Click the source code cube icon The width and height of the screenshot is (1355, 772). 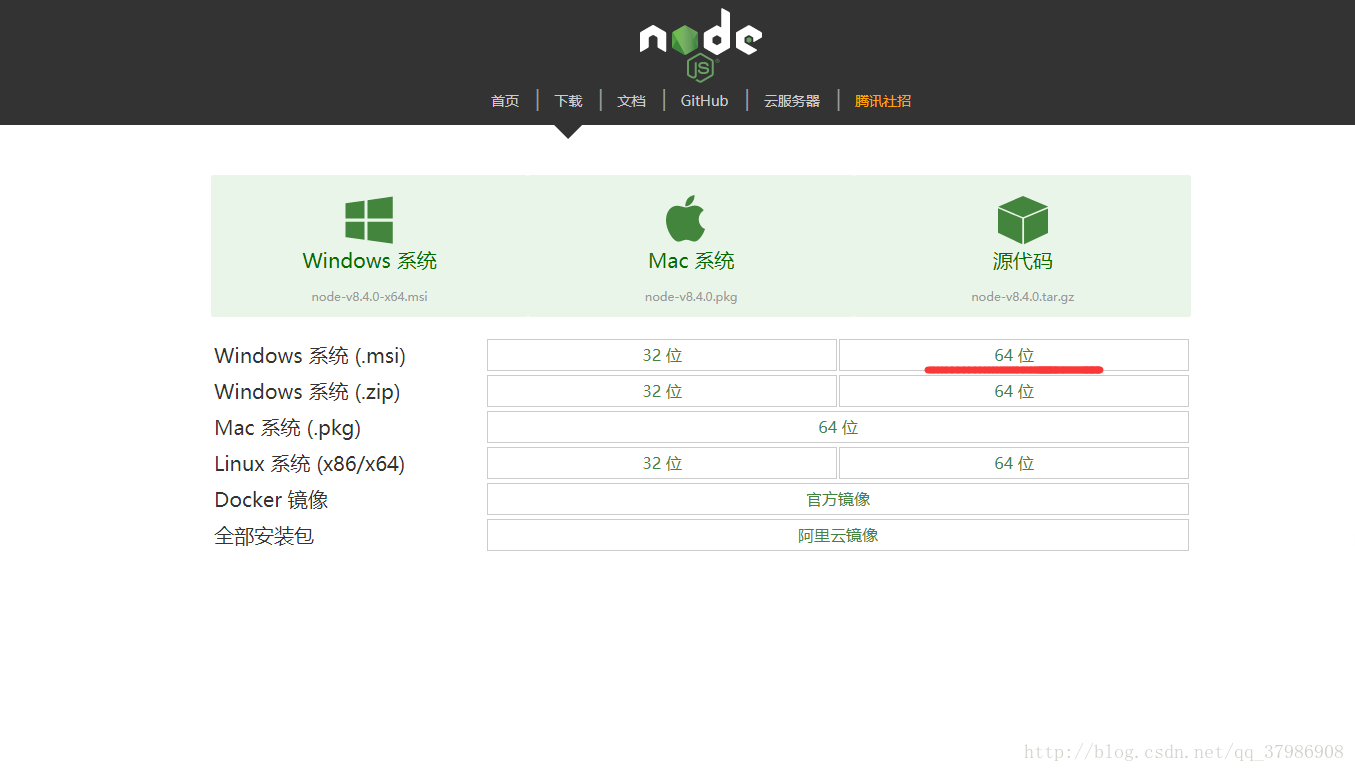pyautogui.click(x=1022, y=220)
